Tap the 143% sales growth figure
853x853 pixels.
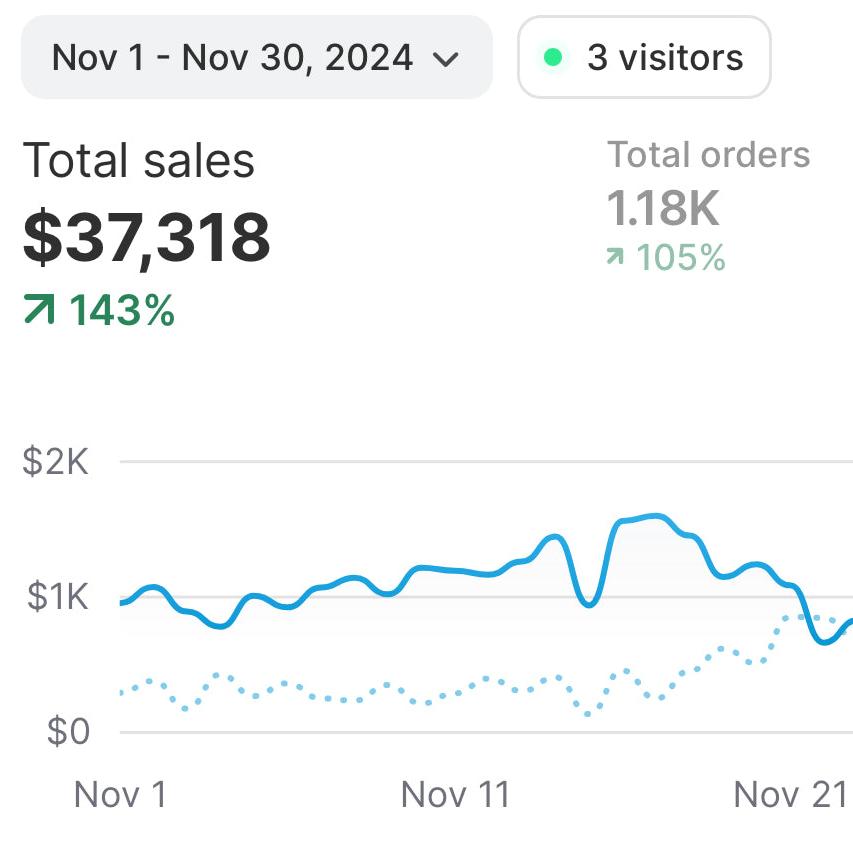pos(122,312)
